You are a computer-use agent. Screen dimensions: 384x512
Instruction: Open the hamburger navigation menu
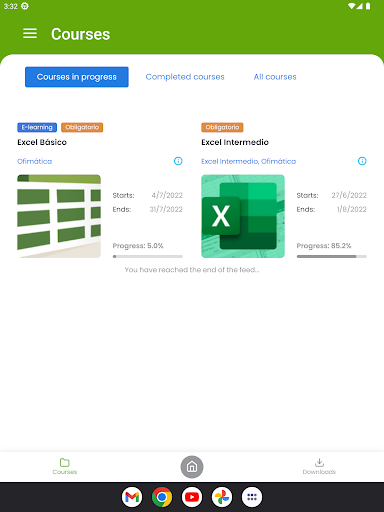(x=30, y=33)
